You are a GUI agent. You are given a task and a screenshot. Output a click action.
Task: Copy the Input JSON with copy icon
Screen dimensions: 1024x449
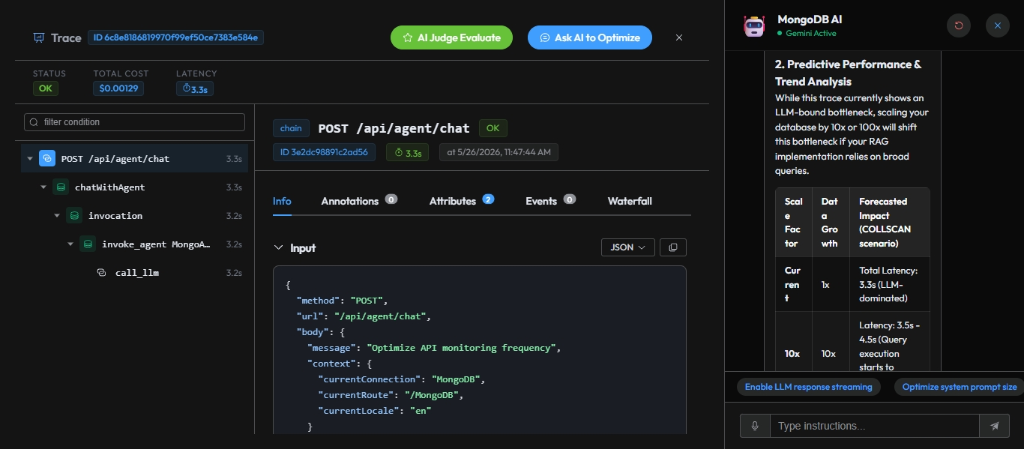[x=673, y=247]
